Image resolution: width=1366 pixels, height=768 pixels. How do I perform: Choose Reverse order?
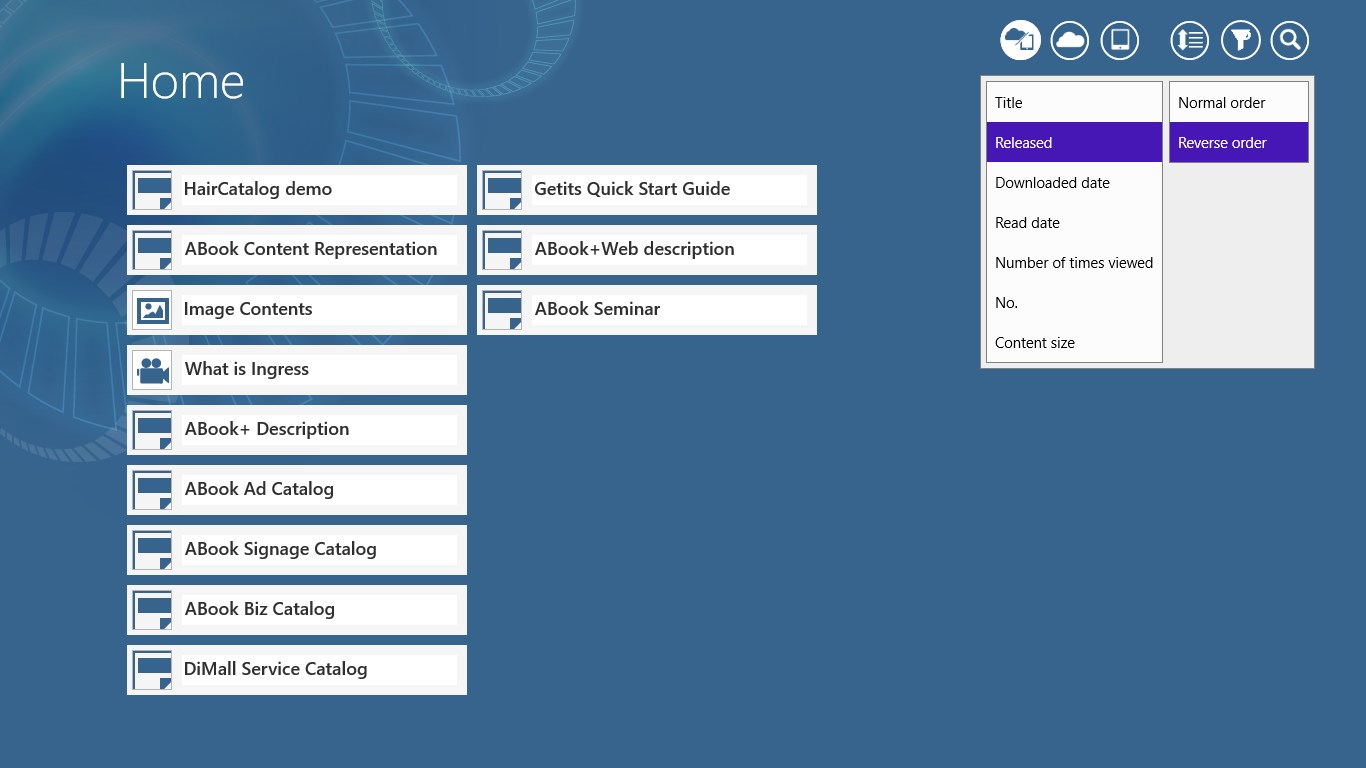1238,142
